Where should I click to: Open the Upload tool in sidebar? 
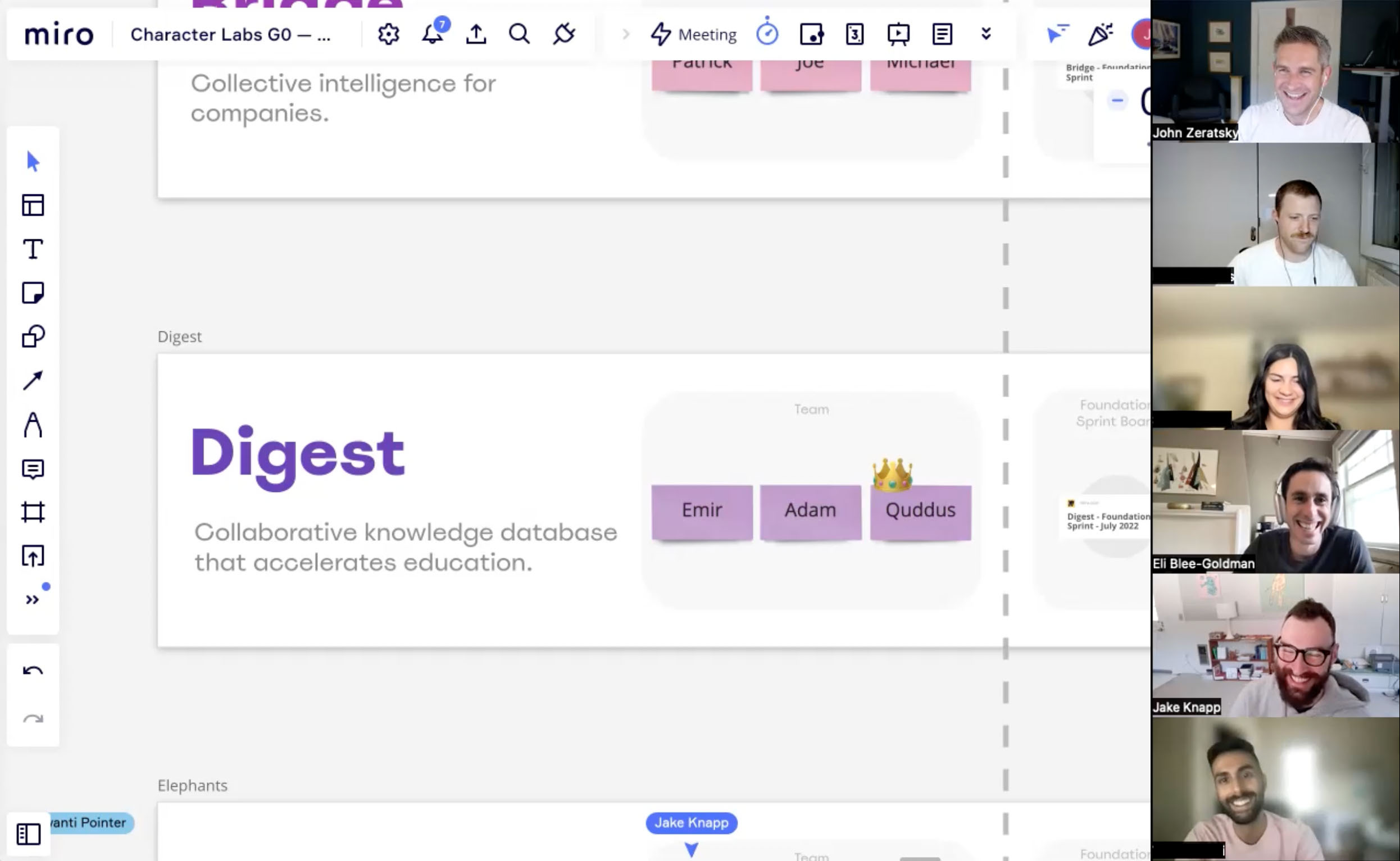[33, 556]
